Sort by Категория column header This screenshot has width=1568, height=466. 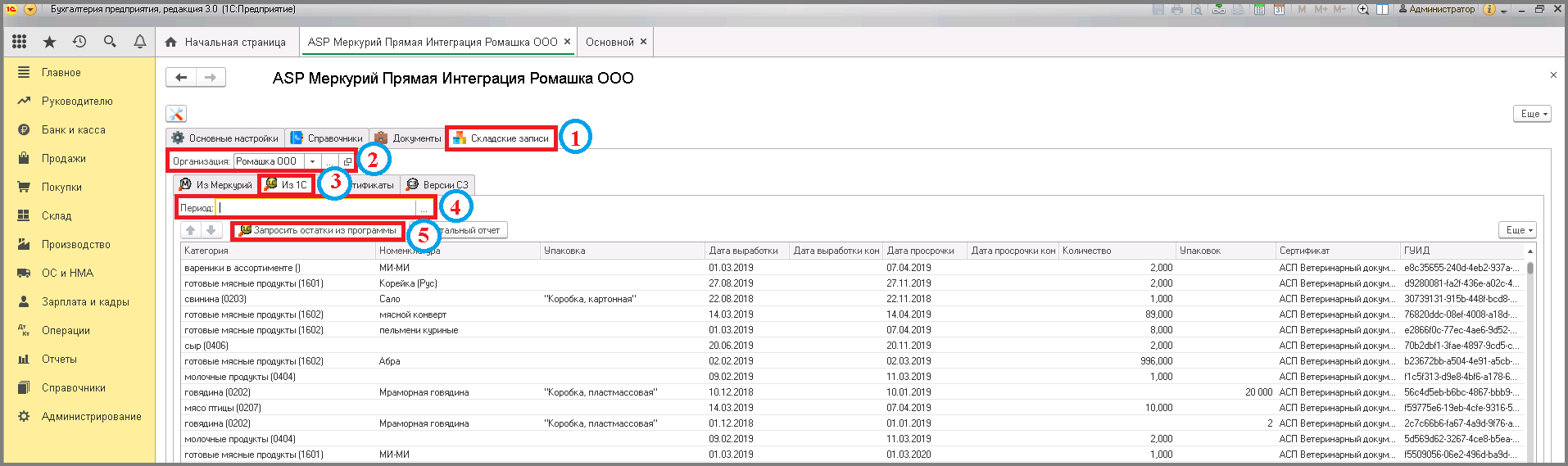(278, 251)
